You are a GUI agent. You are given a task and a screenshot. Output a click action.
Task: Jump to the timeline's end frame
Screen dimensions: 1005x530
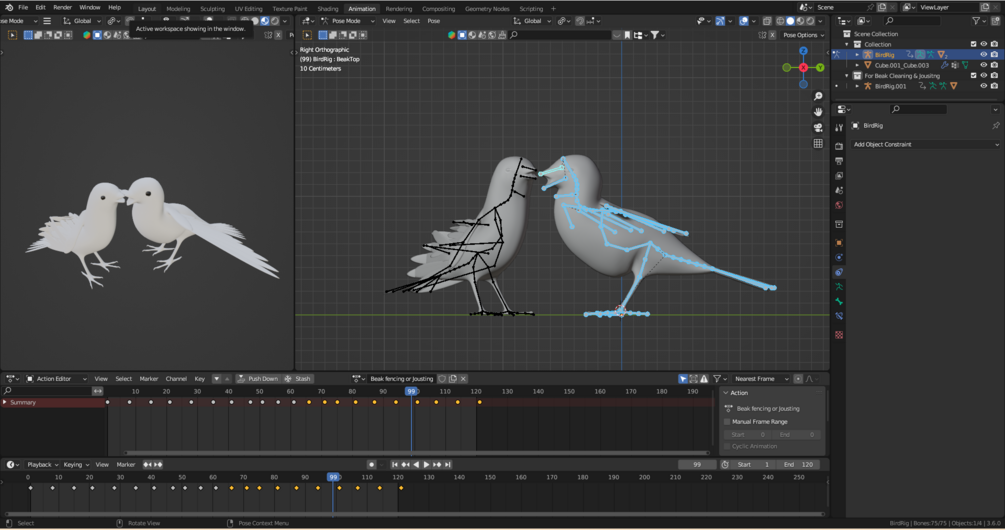coord(447,465)
